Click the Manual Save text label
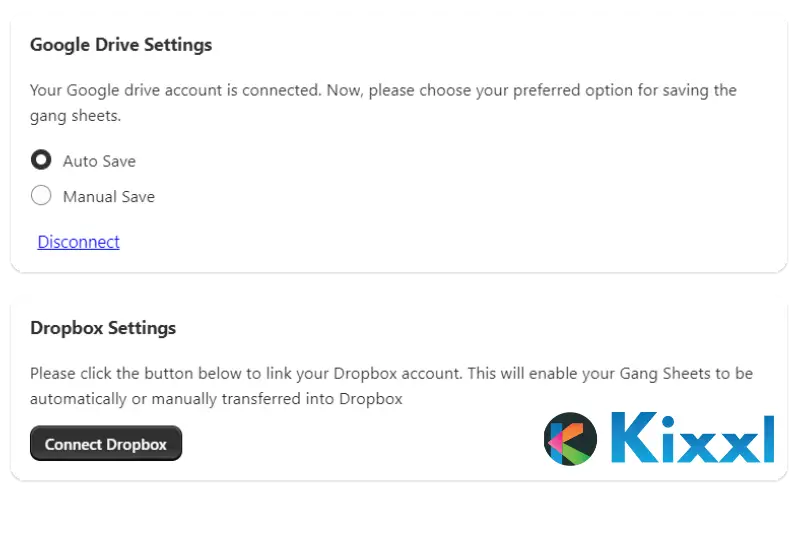799x545 pixels. pos(109,197)
